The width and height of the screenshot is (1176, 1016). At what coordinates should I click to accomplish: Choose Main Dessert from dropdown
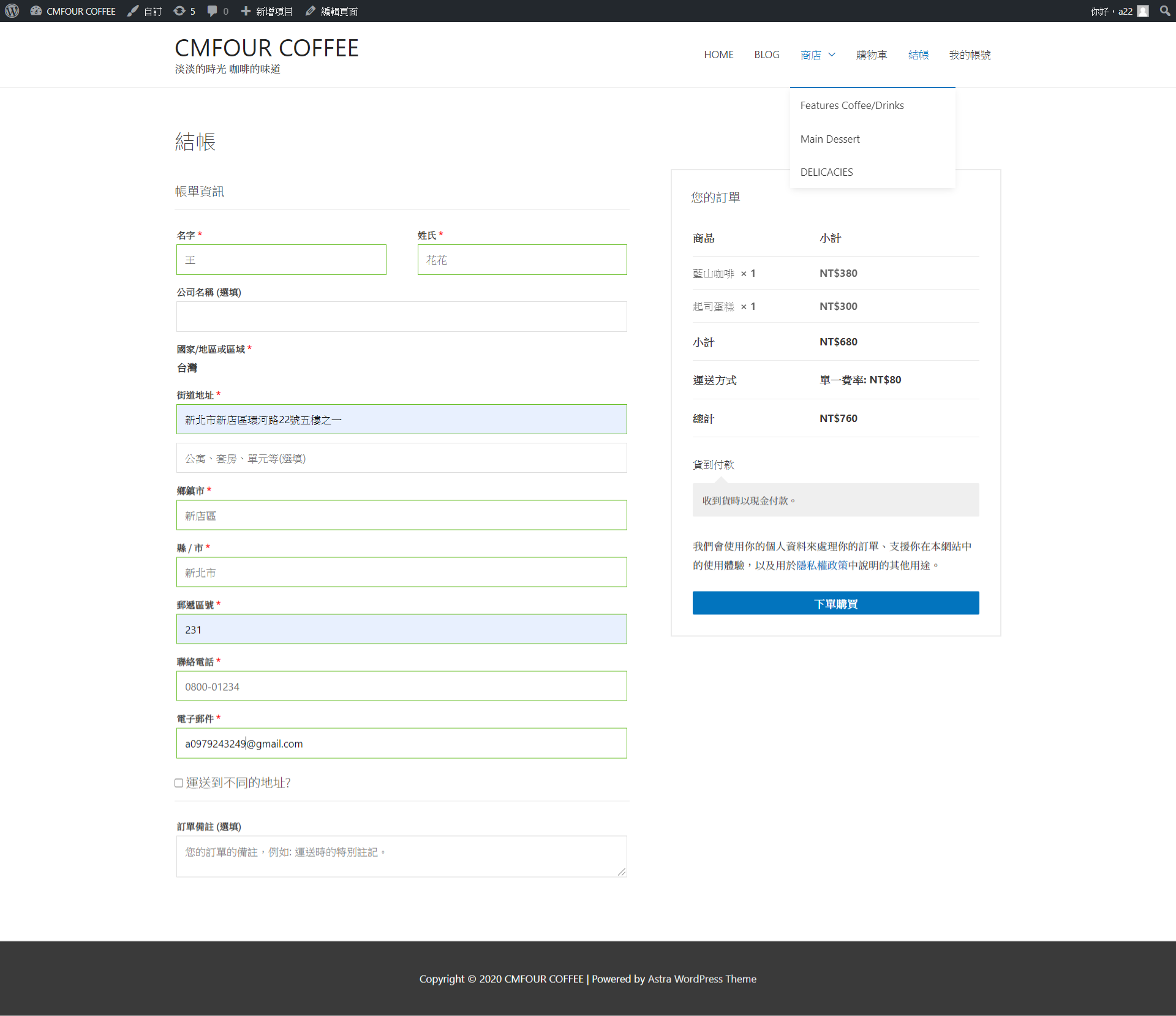(829, 139)
